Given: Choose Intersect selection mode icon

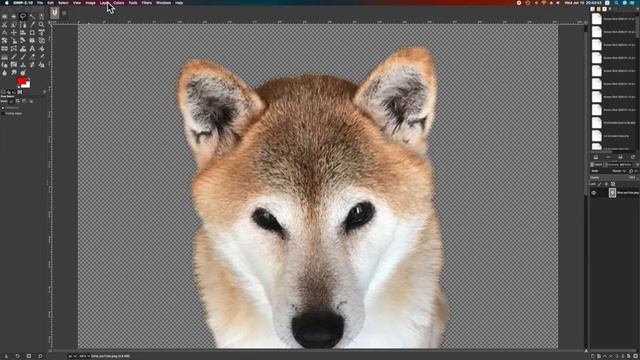Looking at the screenshot, I should (x=31, y=101).
